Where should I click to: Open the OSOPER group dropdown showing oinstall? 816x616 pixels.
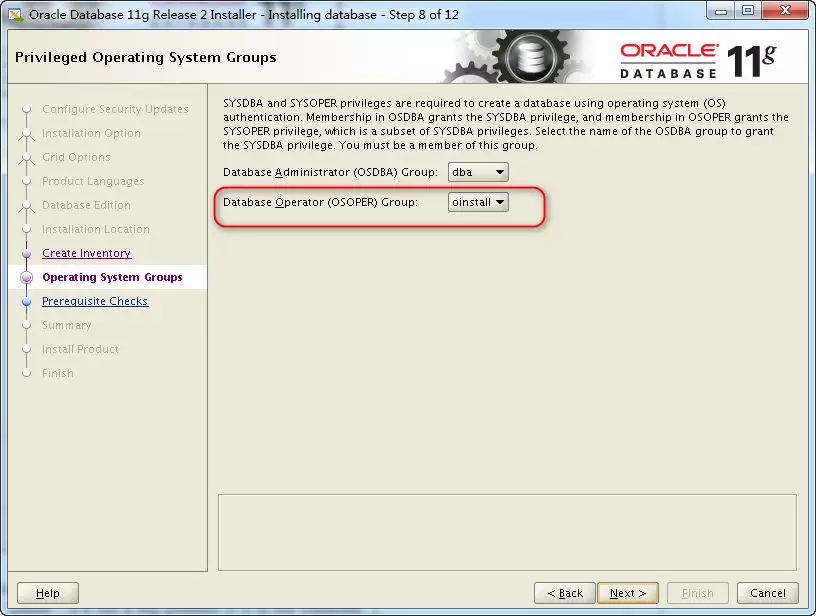pyautogui.click(x=478, y=202)
